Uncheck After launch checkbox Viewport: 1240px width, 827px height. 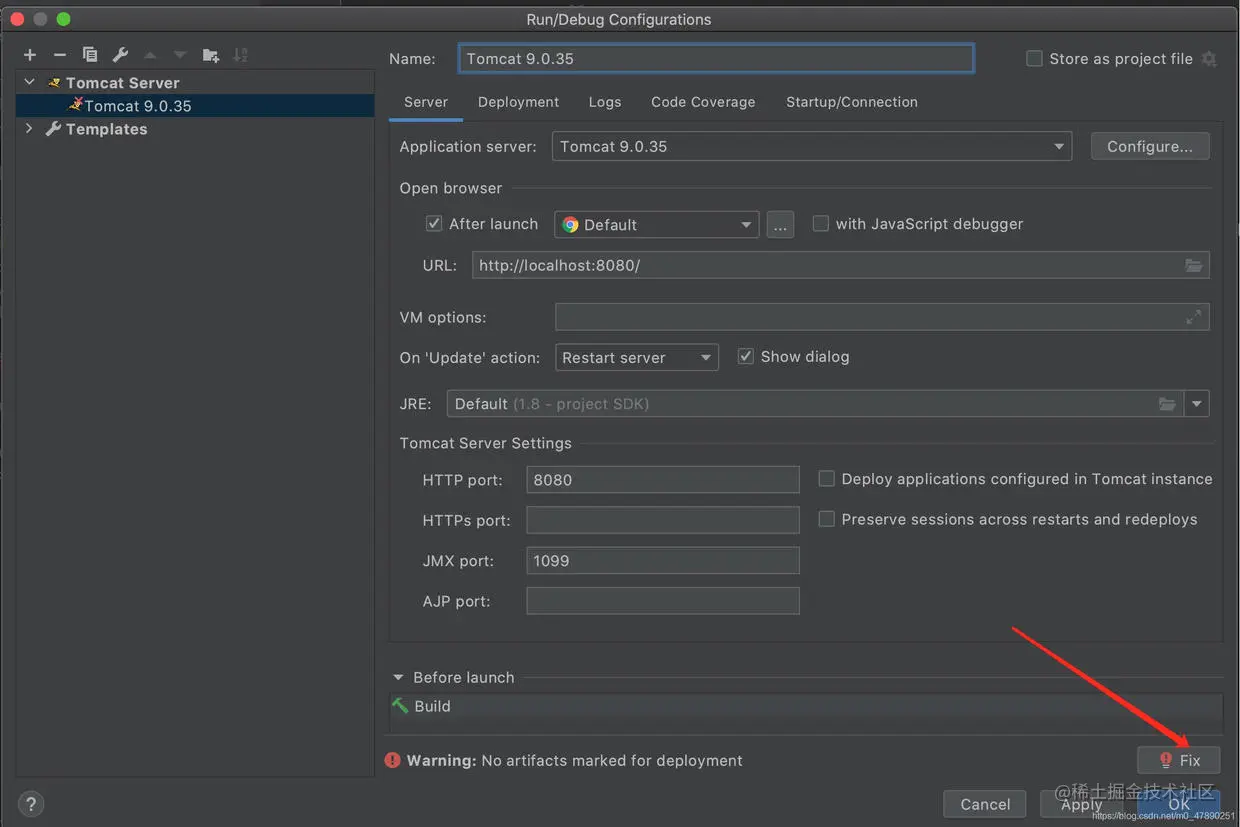(x=434, y=224)
